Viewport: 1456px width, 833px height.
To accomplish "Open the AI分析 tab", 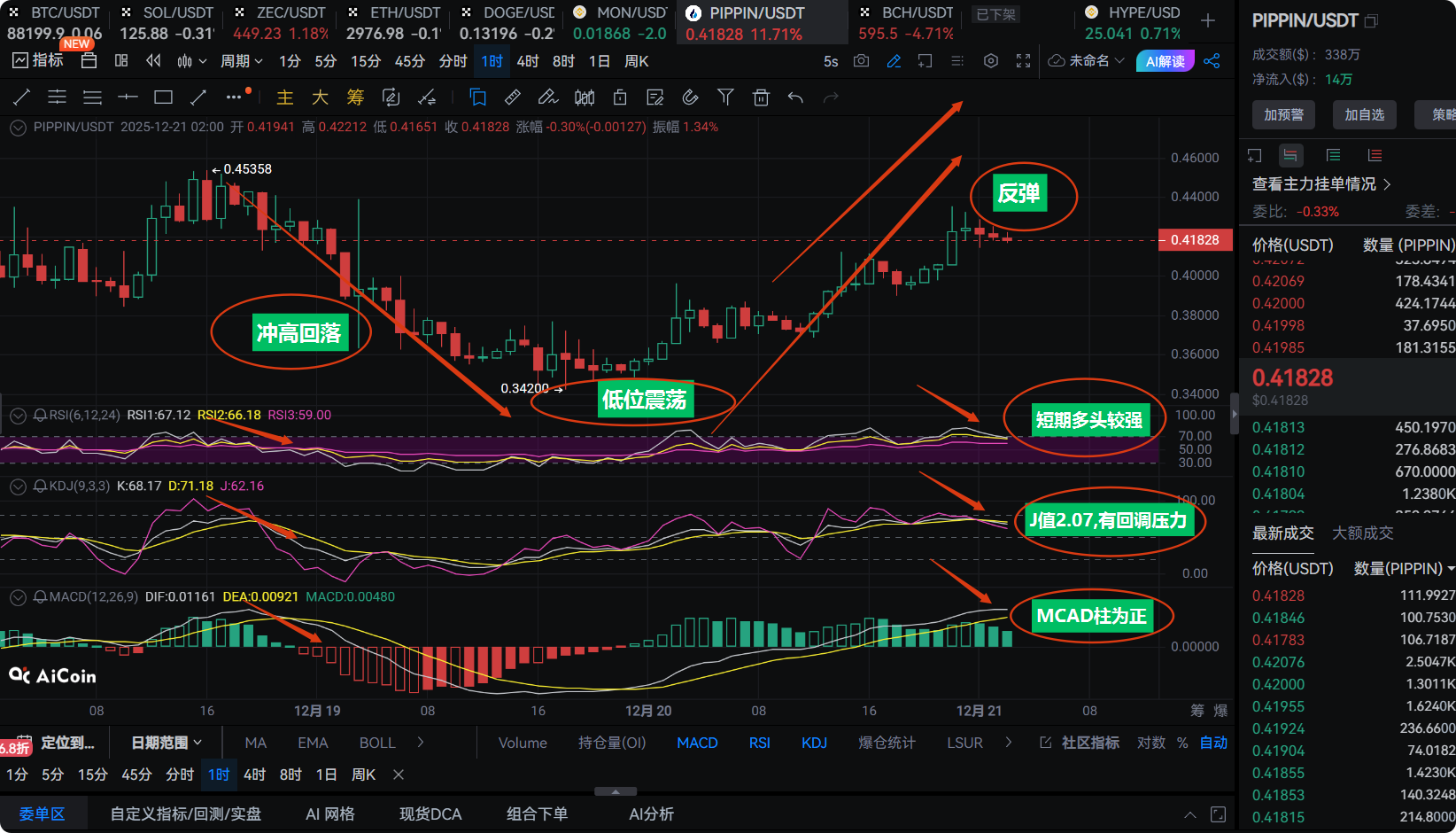I will (651, 814).
